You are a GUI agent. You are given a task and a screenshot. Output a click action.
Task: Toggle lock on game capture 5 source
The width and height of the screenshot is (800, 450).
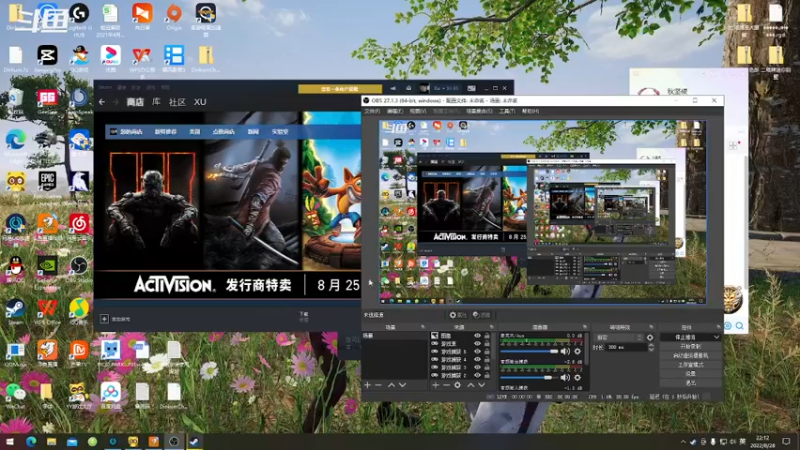[x=487, y=352]
